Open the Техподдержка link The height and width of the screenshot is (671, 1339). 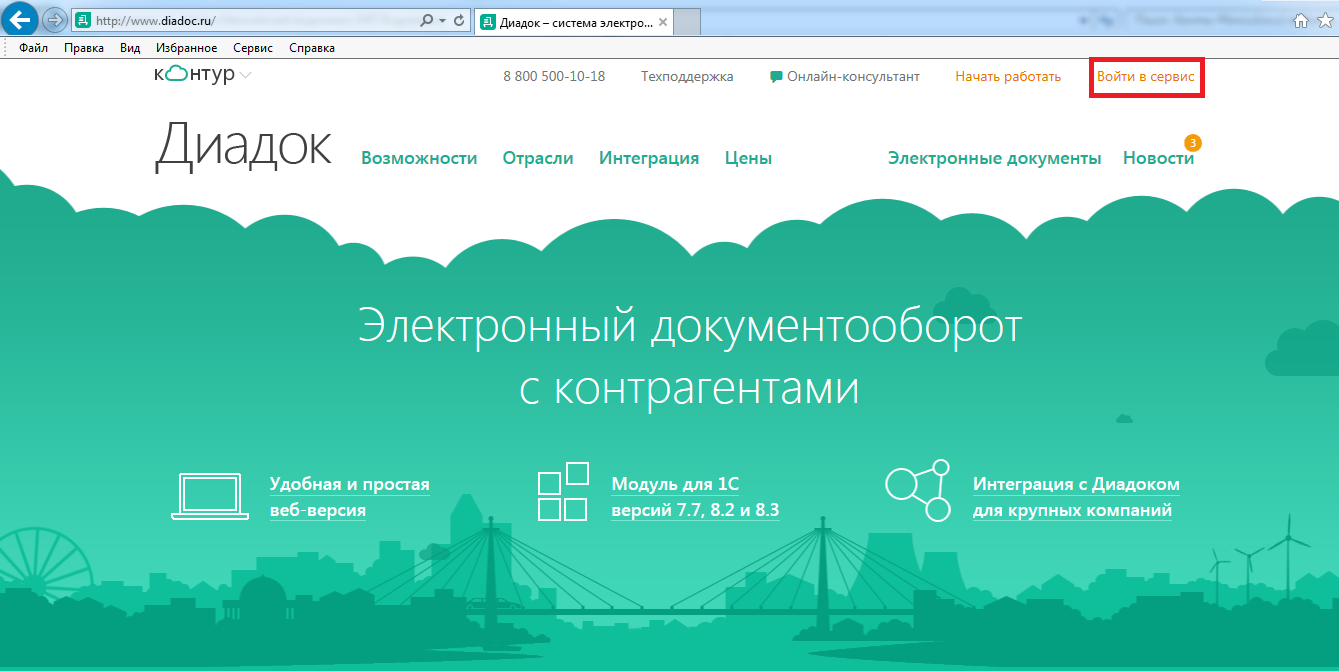[687, 76]
